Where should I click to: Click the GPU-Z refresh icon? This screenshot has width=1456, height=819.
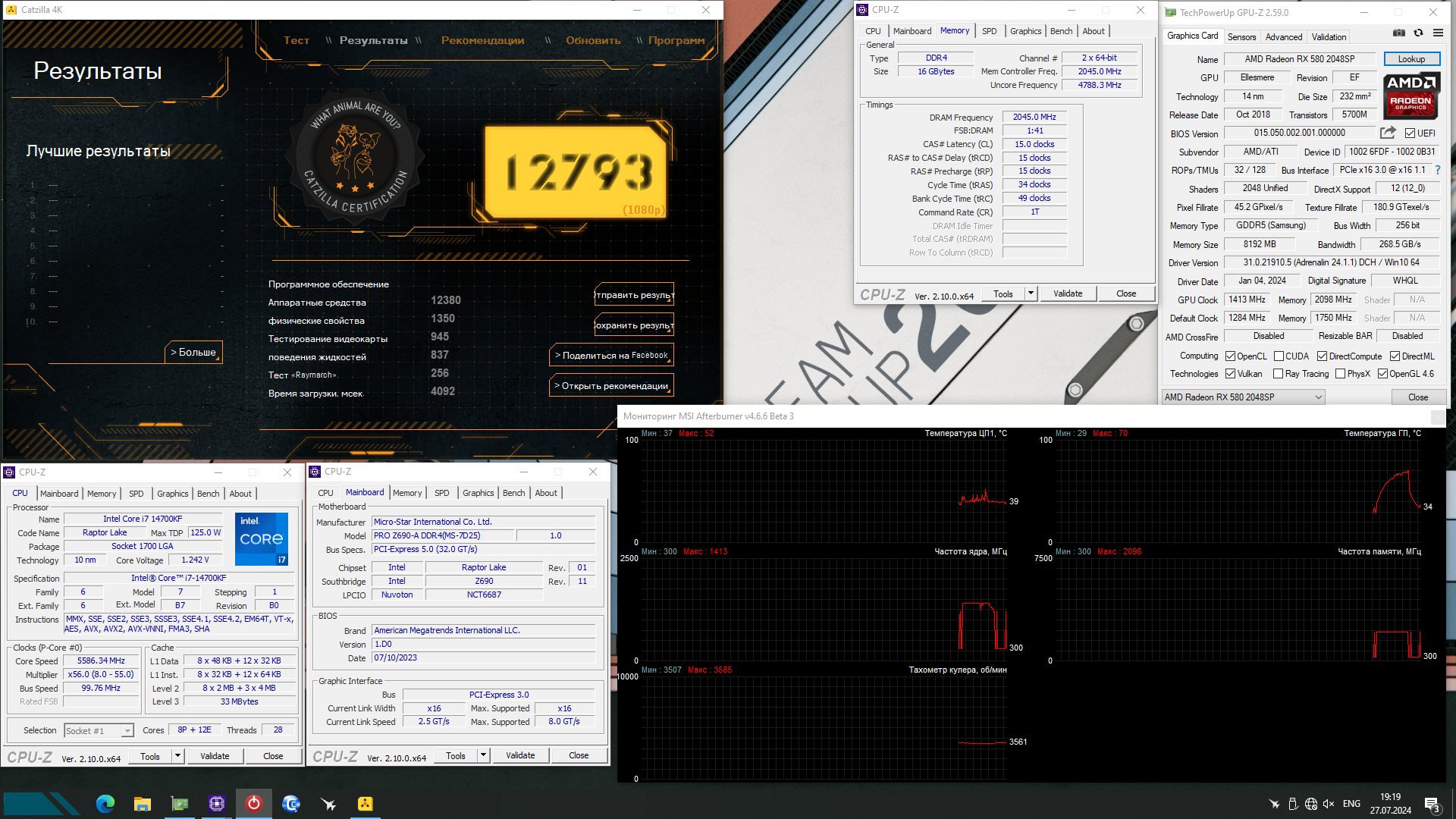pos(1418,33)
